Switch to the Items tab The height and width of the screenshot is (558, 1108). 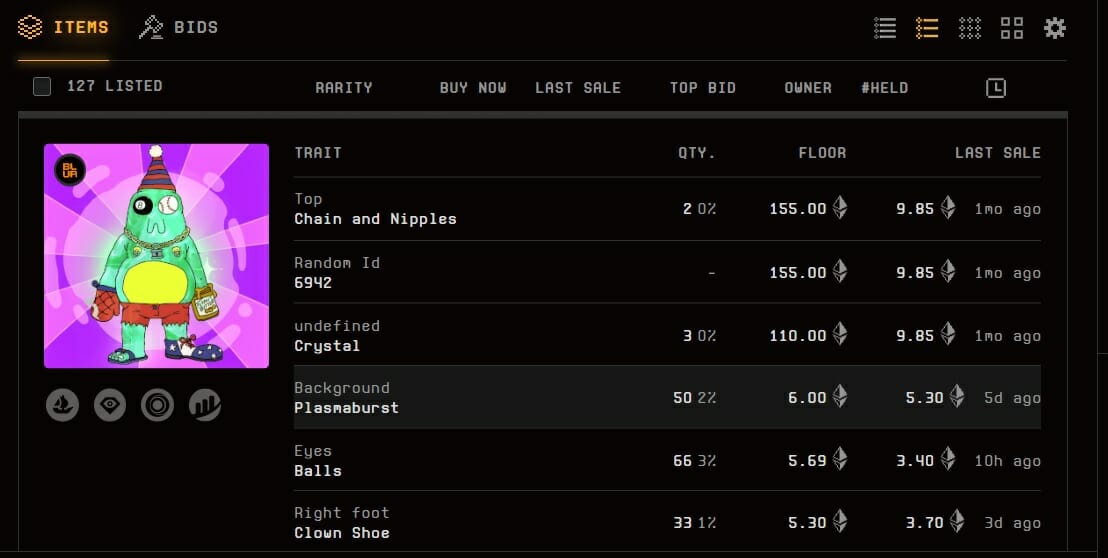tap(64, 28)
